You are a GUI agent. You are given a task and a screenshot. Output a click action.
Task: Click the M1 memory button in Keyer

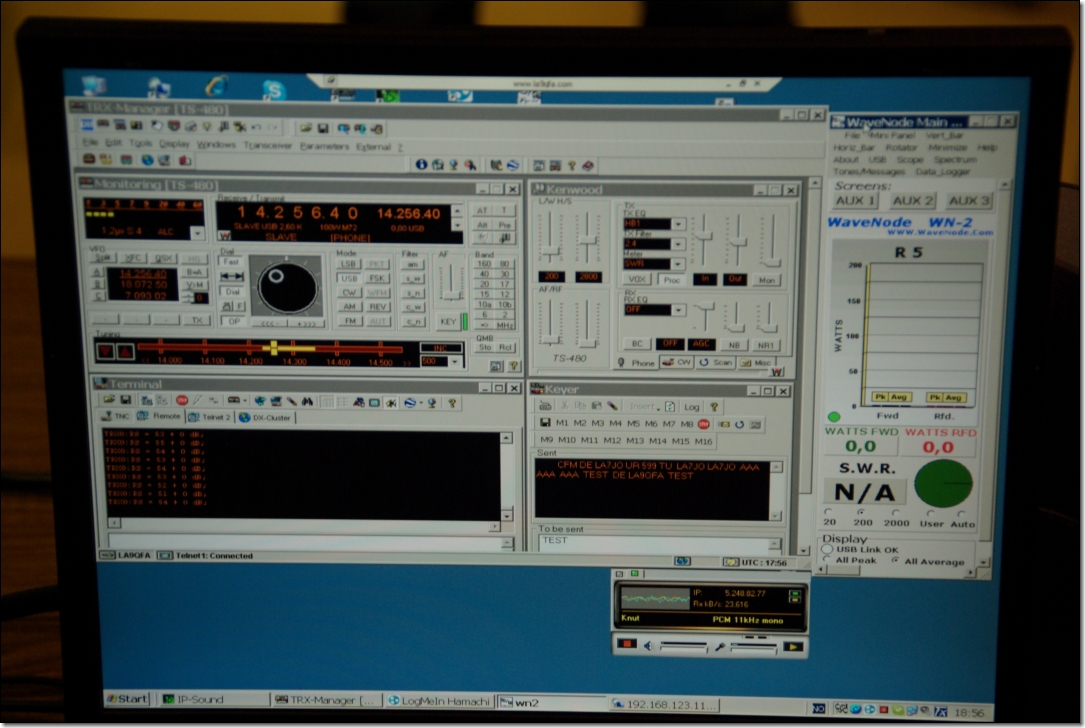pyautogui.click(x=561, y=424)
